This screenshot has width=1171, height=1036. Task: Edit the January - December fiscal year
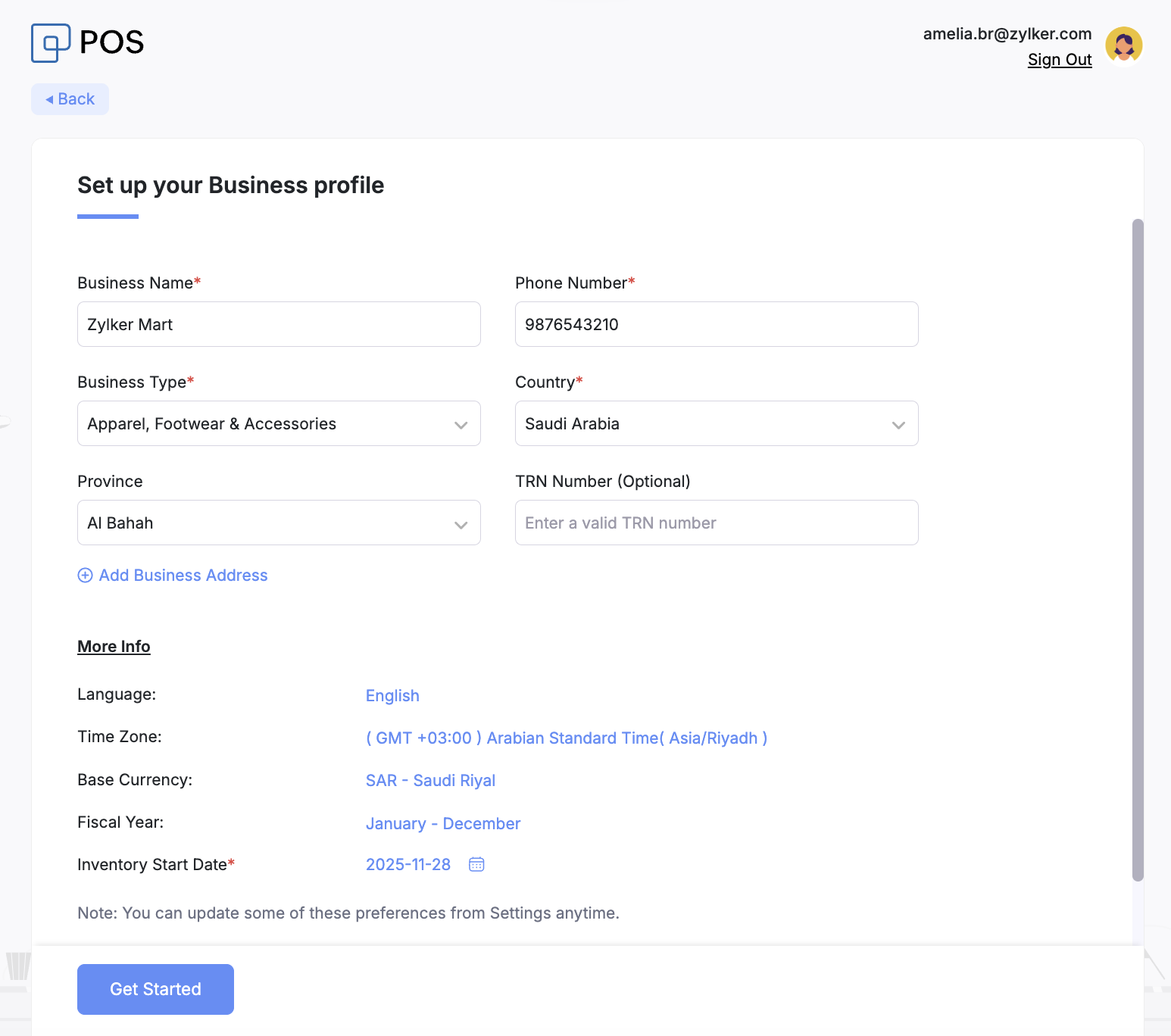pos(443,824)
